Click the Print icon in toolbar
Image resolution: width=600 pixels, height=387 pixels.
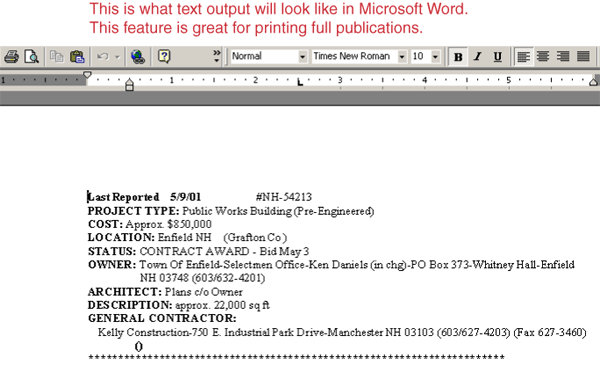[11, 57]
